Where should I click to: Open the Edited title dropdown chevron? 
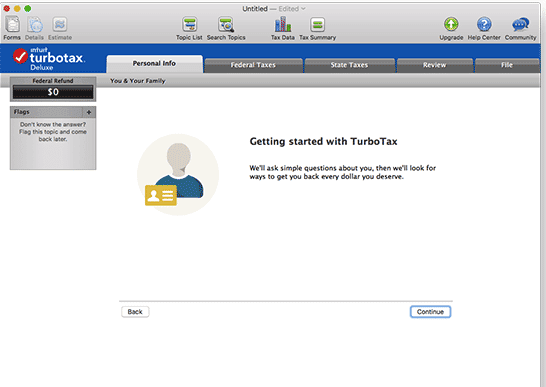303,9
